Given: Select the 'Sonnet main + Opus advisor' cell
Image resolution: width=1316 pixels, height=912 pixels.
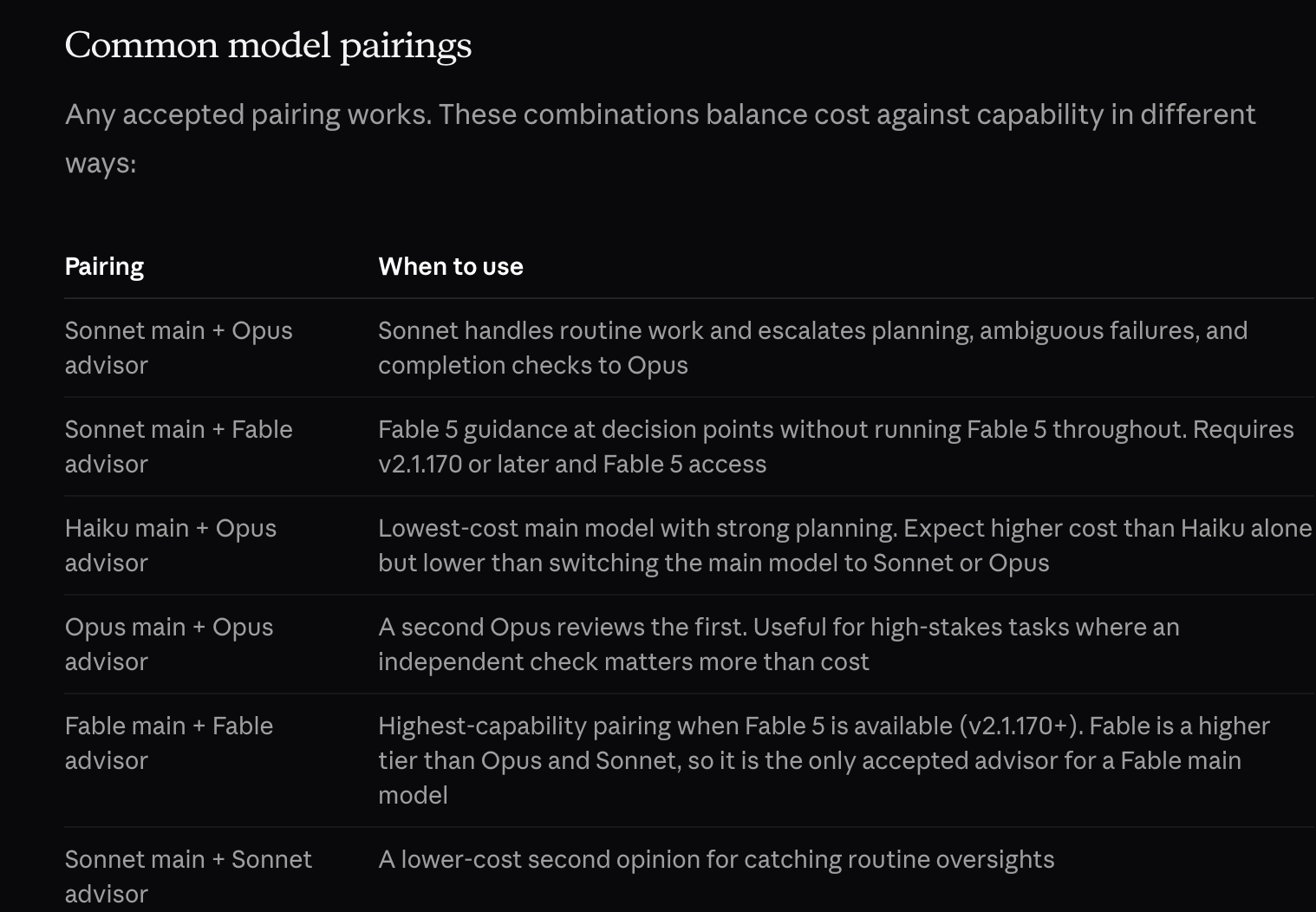Looking at the screenshot, I should [179, 348].
